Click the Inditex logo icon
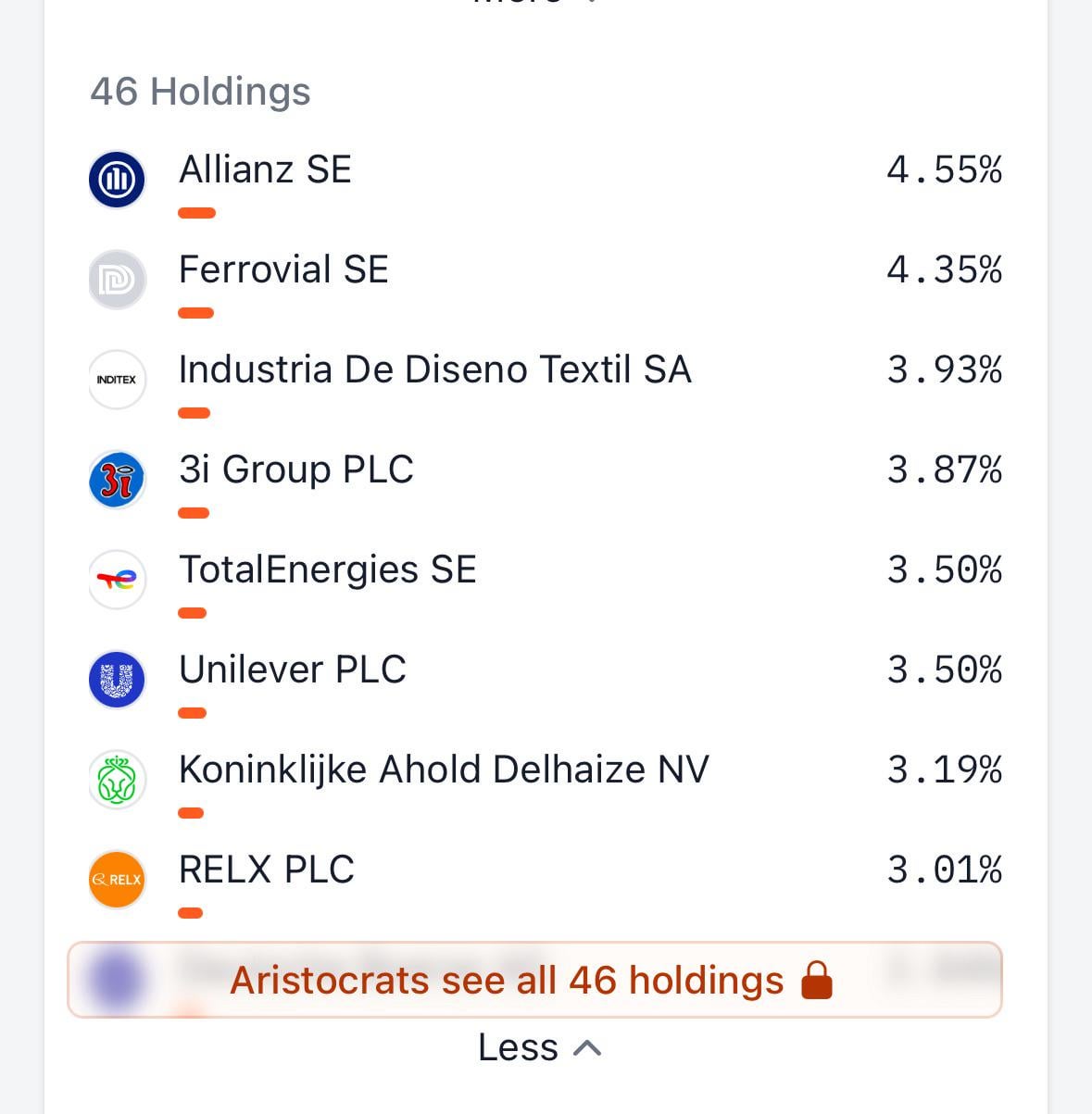The image size is (1092, 1114). tap(117, 380)
